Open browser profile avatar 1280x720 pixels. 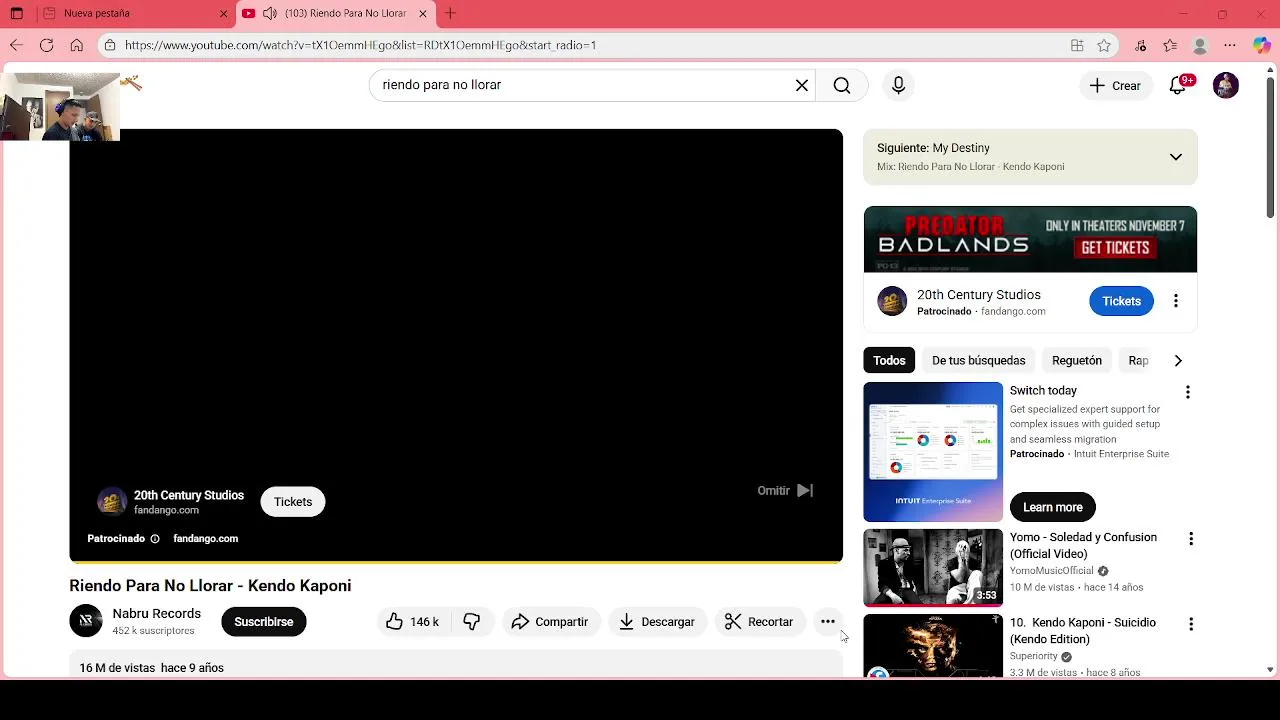tap(1200, 45)
